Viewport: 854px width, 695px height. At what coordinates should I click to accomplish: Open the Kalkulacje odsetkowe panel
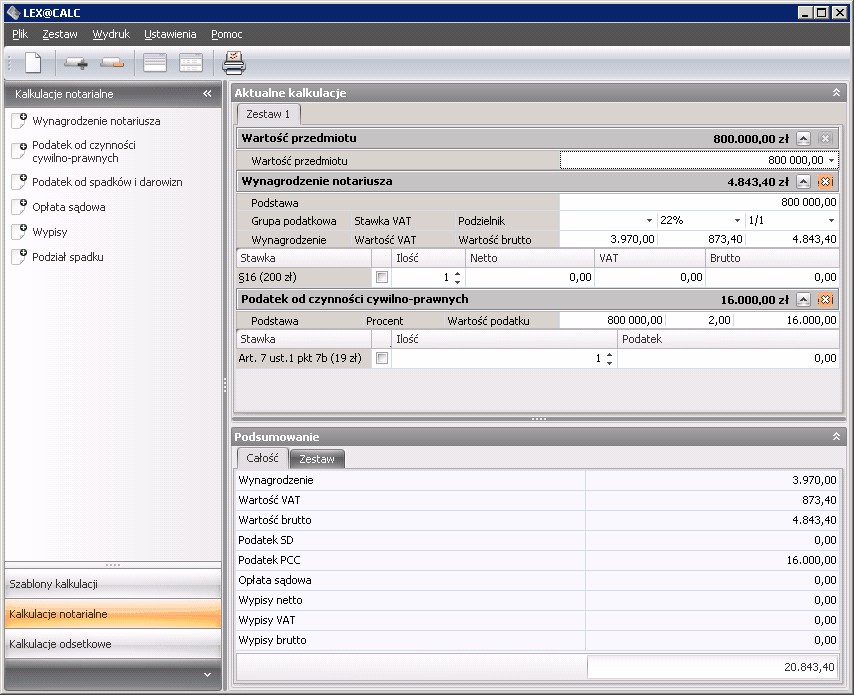click(x=112, y=644)
